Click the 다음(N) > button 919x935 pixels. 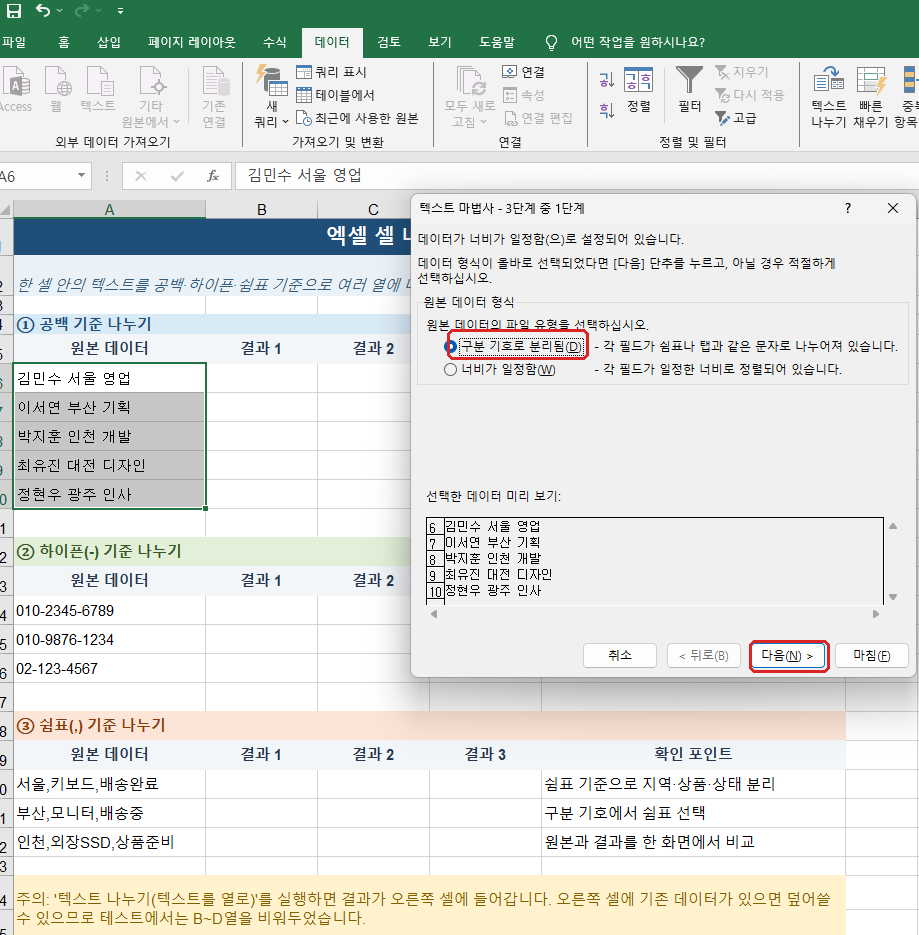pos(787,655)
